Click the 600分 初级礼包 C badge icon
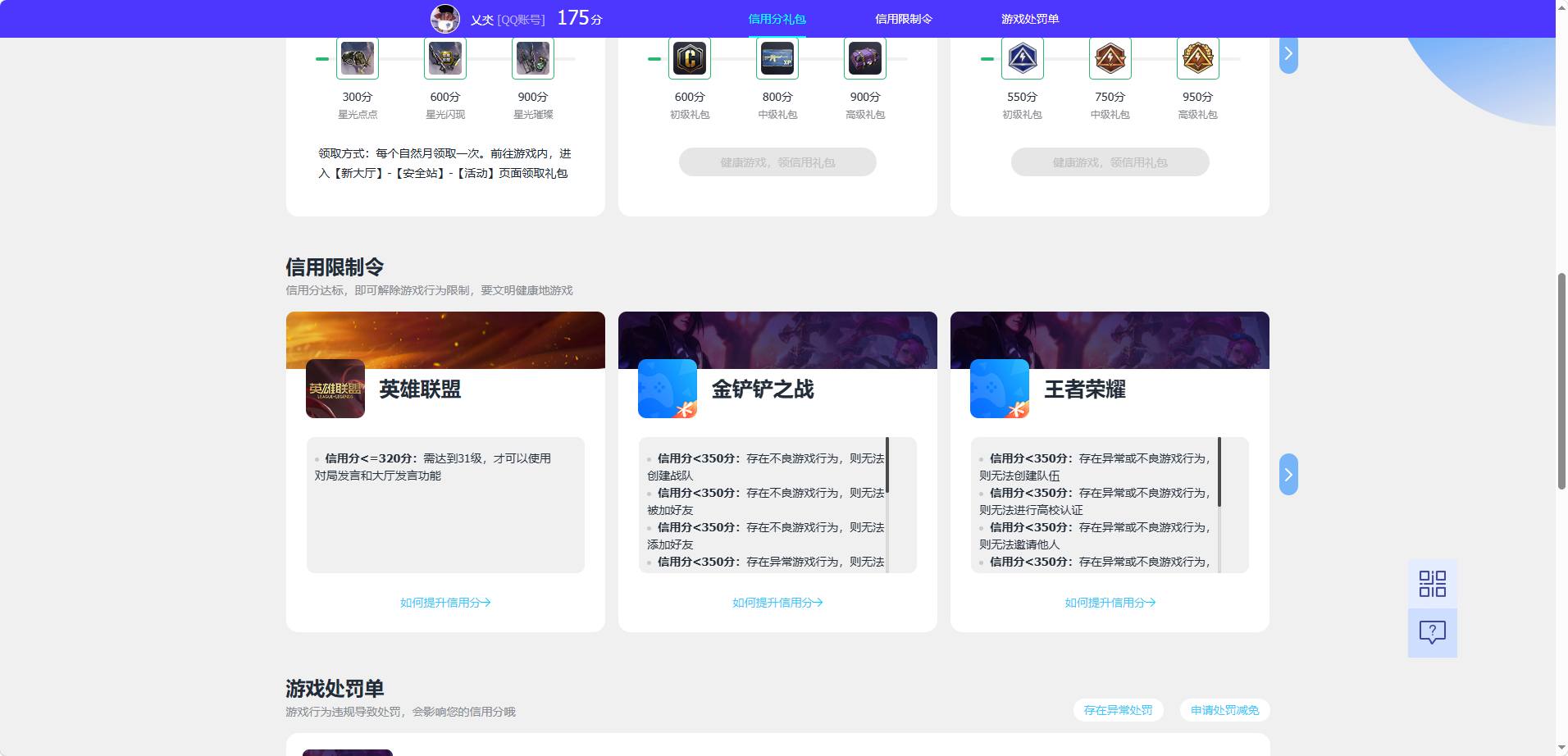 pos(690,58)
